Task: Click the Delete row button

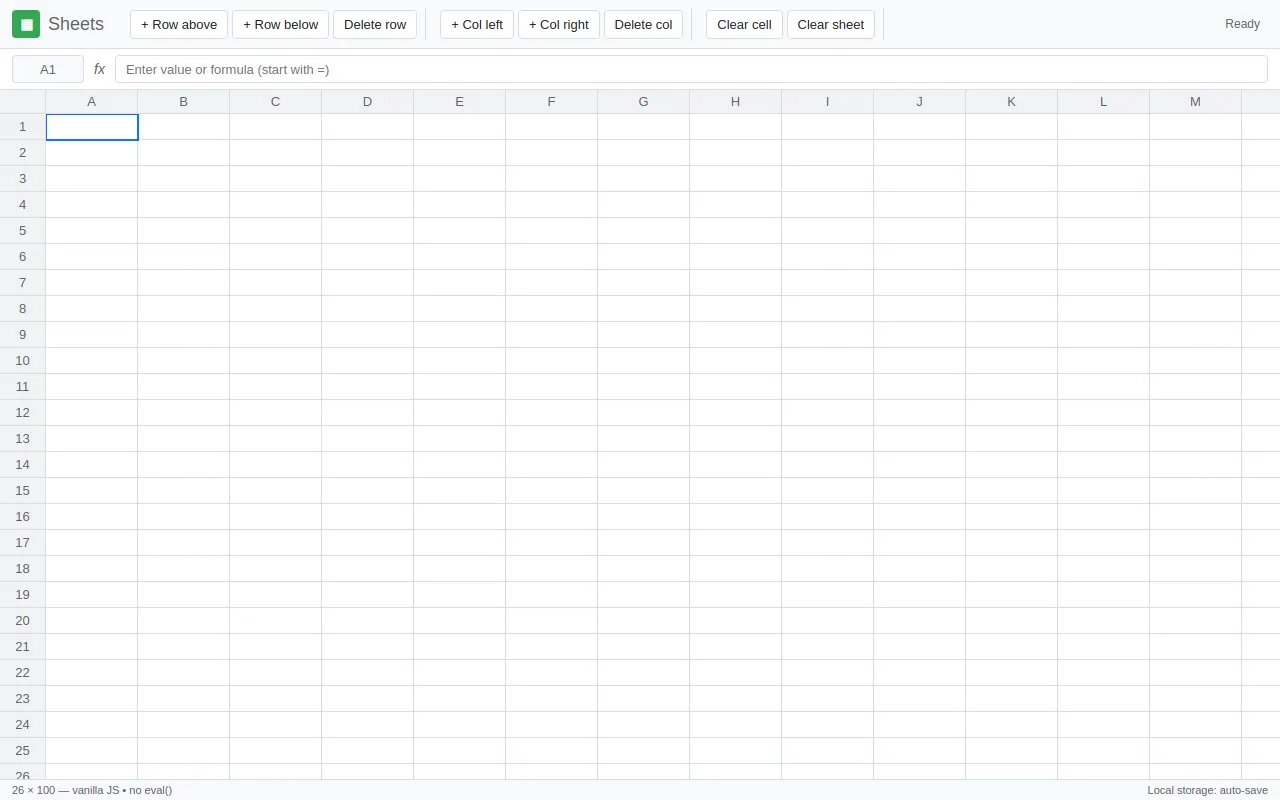Action: [375, 24]
